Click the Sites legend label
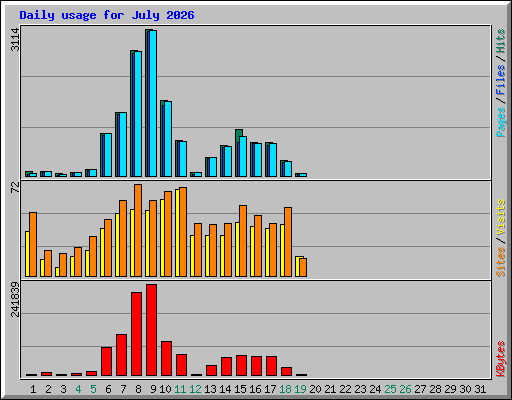 point(501,262)
